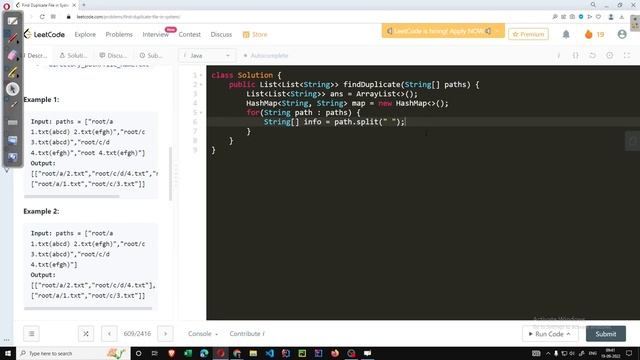
Task: Toggle Autocomplete option
Action: (266, 56)
